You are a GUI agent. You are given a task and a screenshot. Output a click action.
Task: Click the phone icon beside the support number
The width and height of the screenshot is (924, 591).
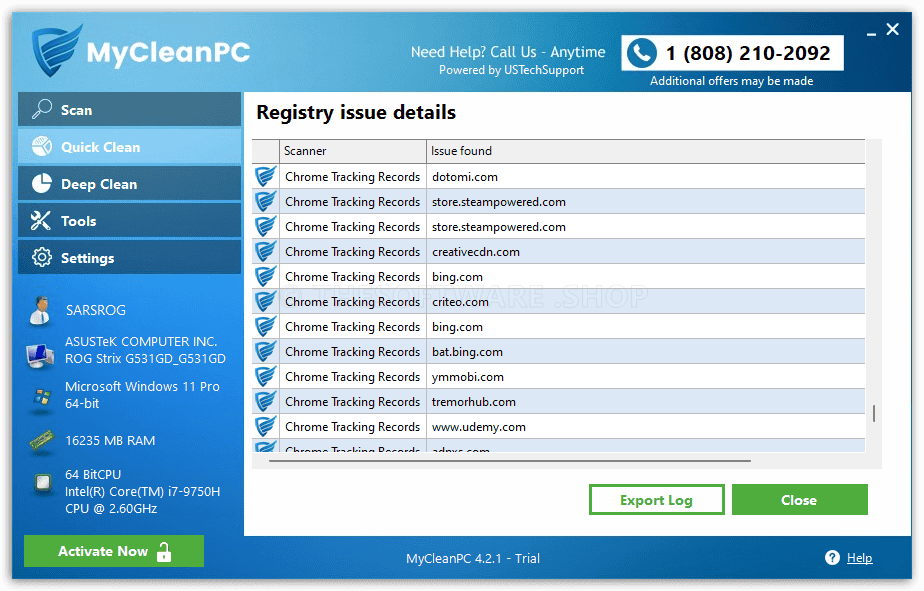pos(642,53)
